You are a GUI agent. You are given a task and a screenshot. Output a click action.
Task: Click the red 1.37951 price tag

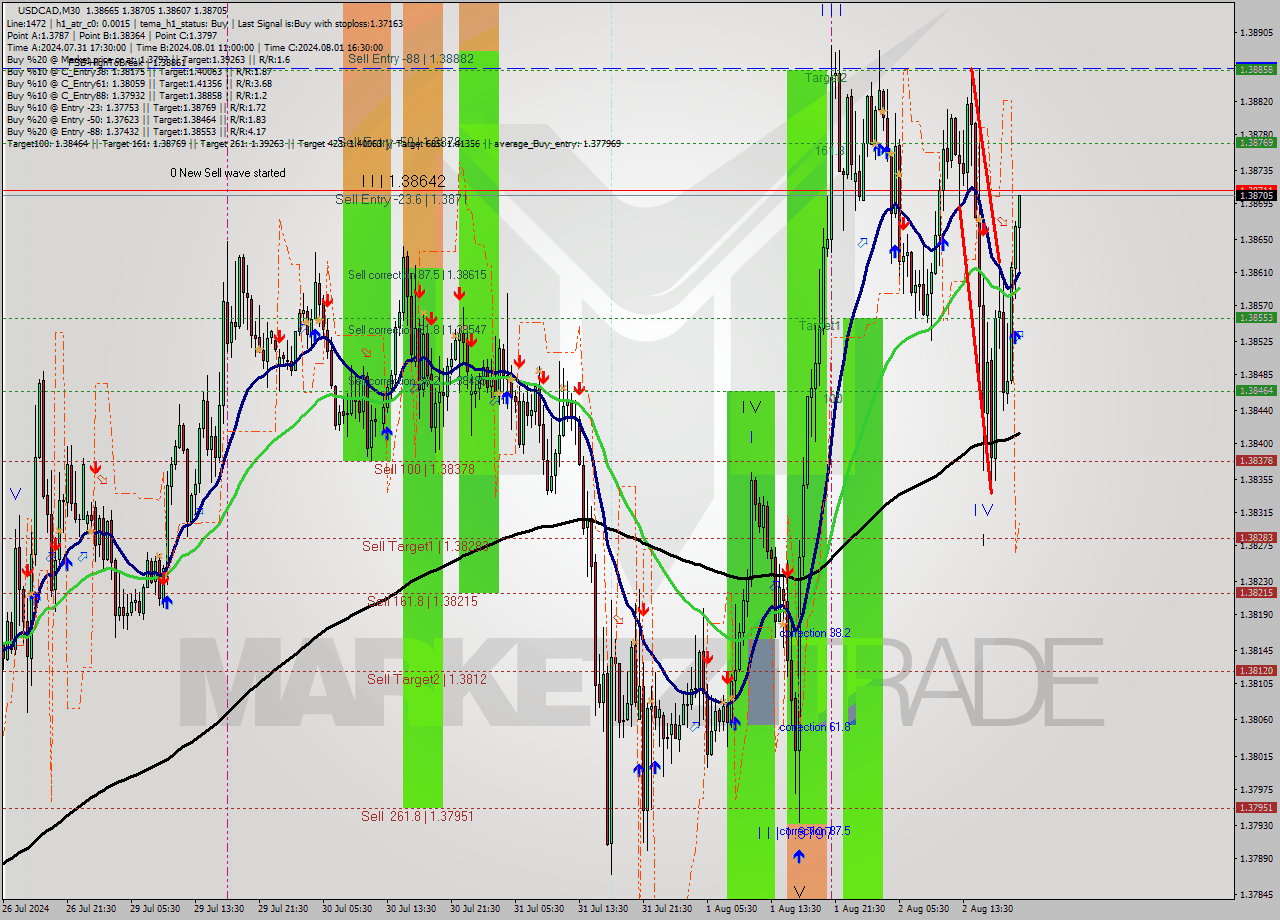click(1256, 808)
